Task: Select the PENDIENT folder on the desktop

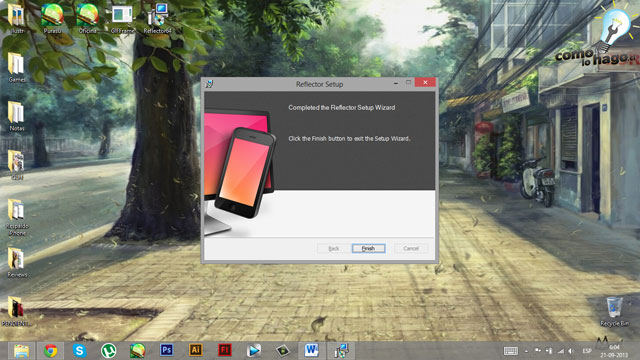Action: pos(16,311)
